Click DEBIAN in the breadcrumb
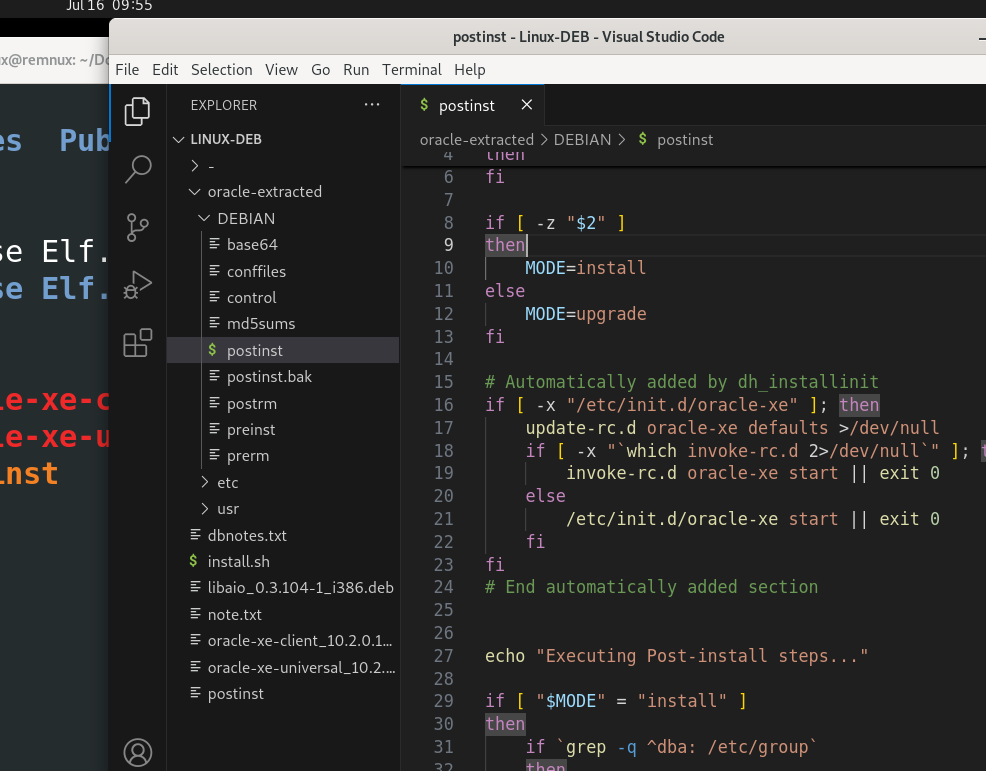Image resolution: width=986 pixels, height=771 pixels. tap(582, 140)
